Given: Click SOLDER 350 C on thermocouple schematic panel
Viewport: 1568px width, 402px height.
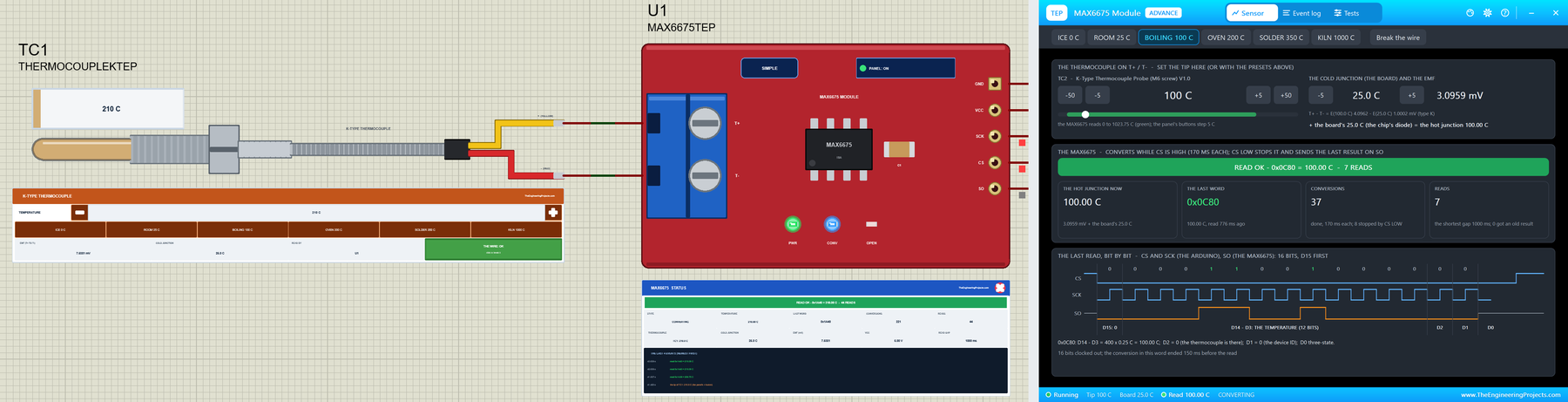Looking at the screenshot, I should click(x=425, y=229).
